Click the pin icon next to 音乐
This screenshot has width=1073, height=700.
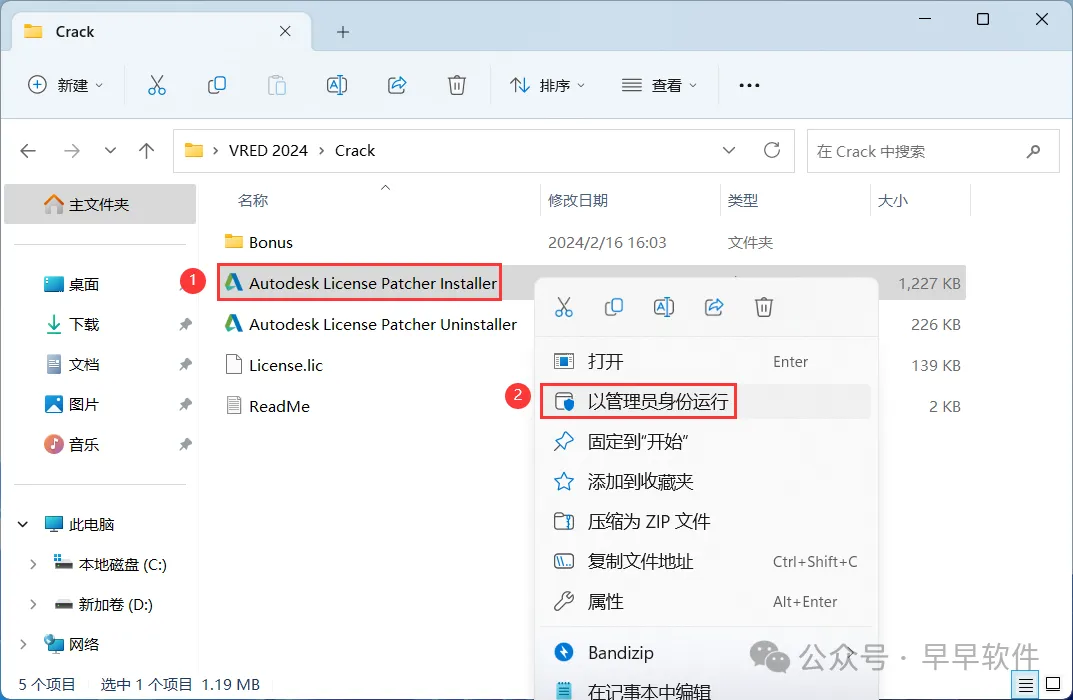point(185,445)
